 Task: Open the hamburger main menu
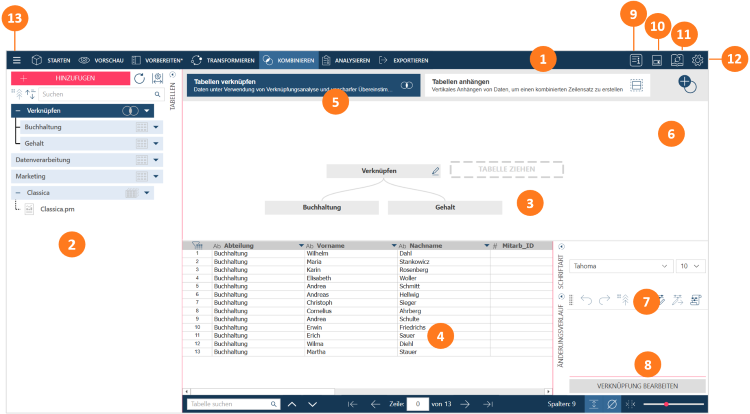tap(16, 60)
